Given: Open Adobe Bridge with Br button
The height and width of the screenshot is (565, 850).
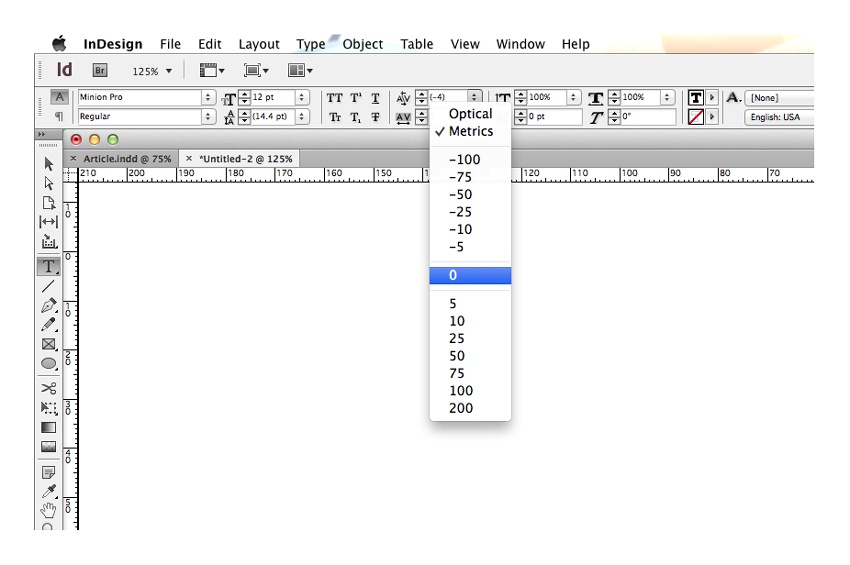Looking at the screenshot, I should [x=100, y=70].
